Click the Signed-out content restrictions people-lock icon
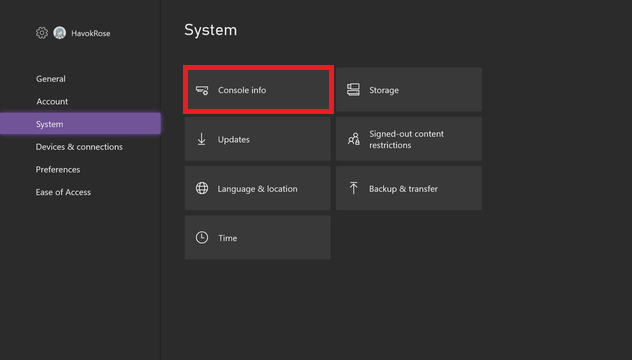Image resolution: width=632 pixels, height=360 pixels. pyautogui.click(x=353, y=139)
